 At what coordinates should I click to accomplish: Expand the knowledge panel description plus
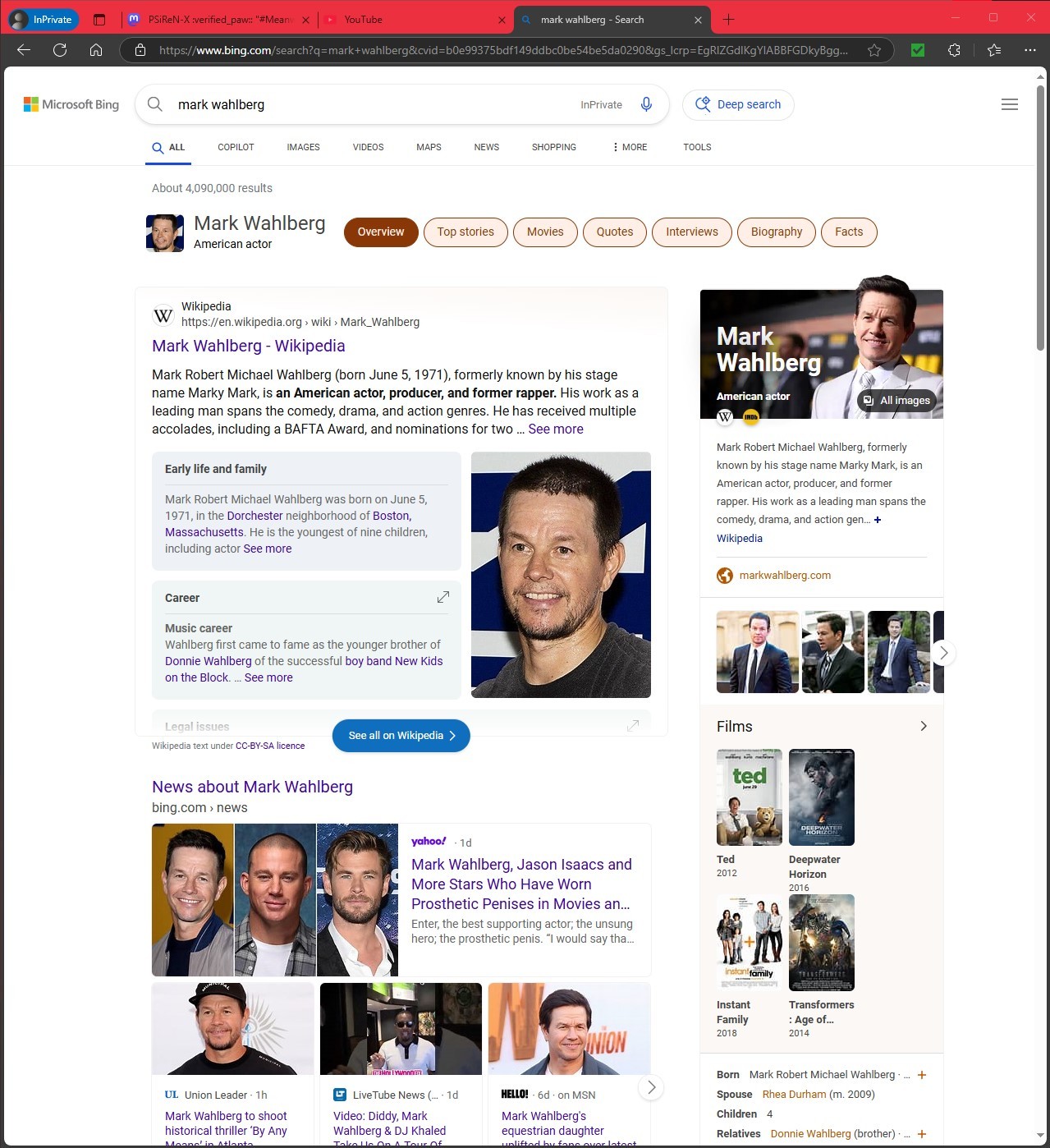pyautogui.click(x=878, y=520)
